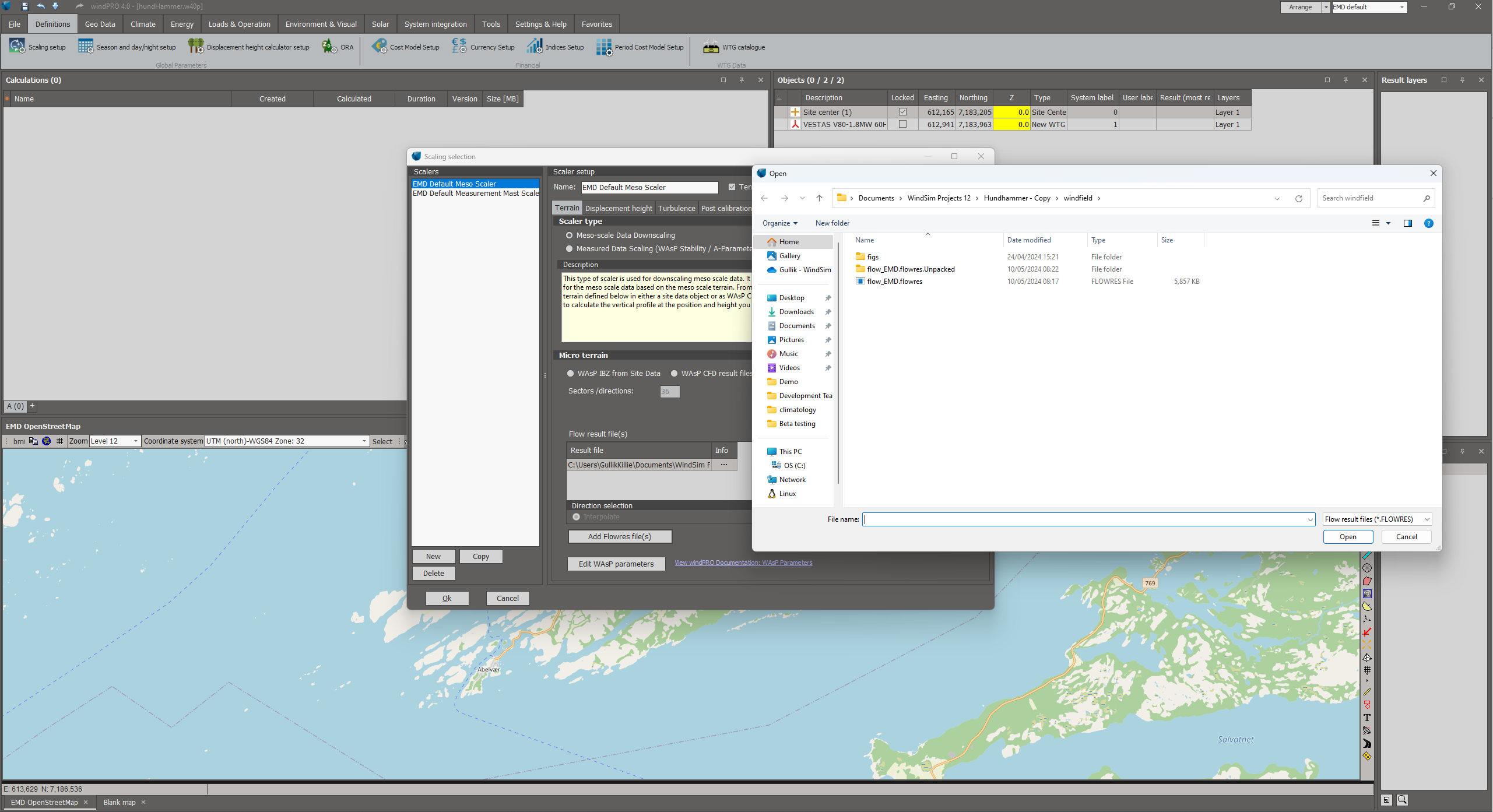The width and height of the screenshot is (1493, 812).
Task: Open Period Cost Model Setup
Action: tap(640, 47)
